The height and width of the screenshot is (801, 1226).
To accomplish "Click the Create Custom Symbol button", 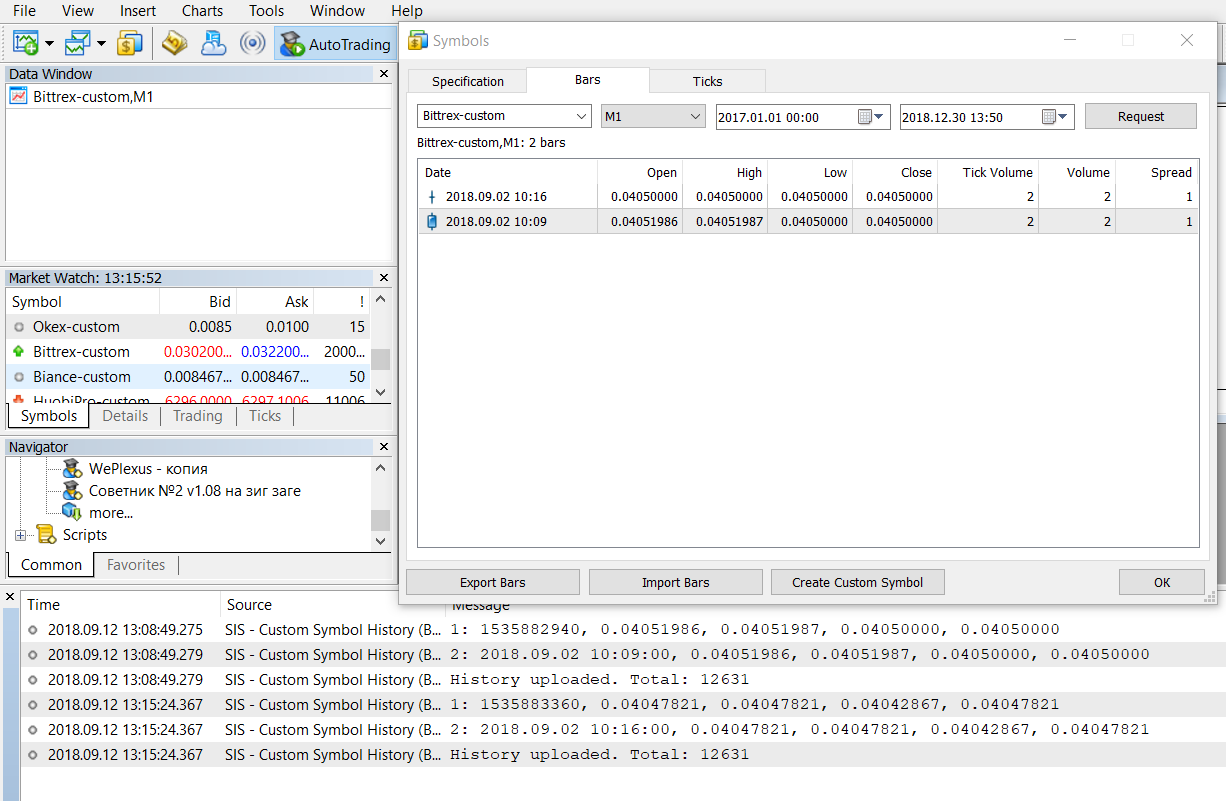I will click(858, 582).
